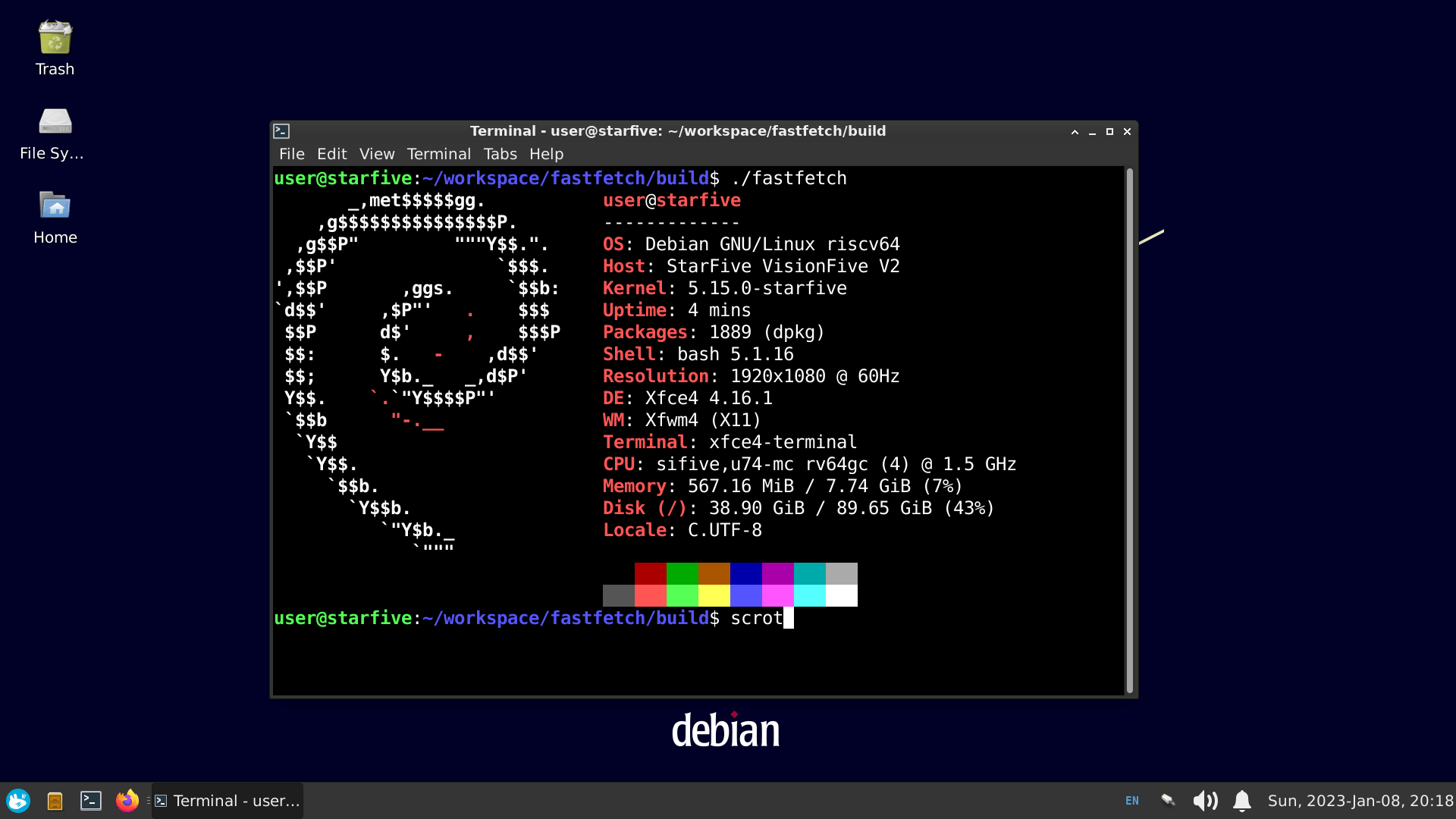Open the notifications bell icon

tap(1241, 801)
